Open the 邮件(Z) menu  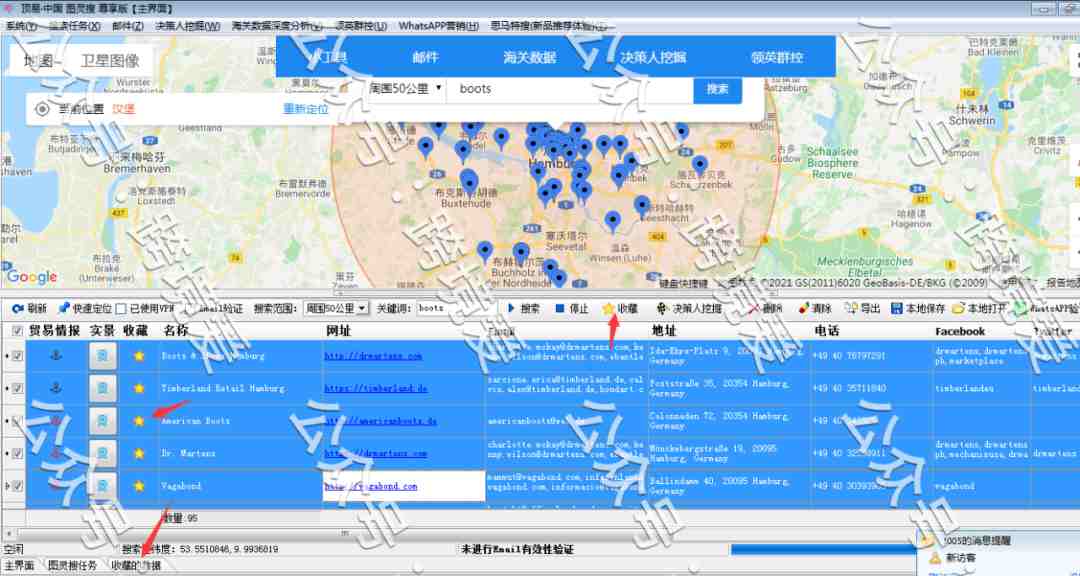pyautogui.click(x=128, y=26)
